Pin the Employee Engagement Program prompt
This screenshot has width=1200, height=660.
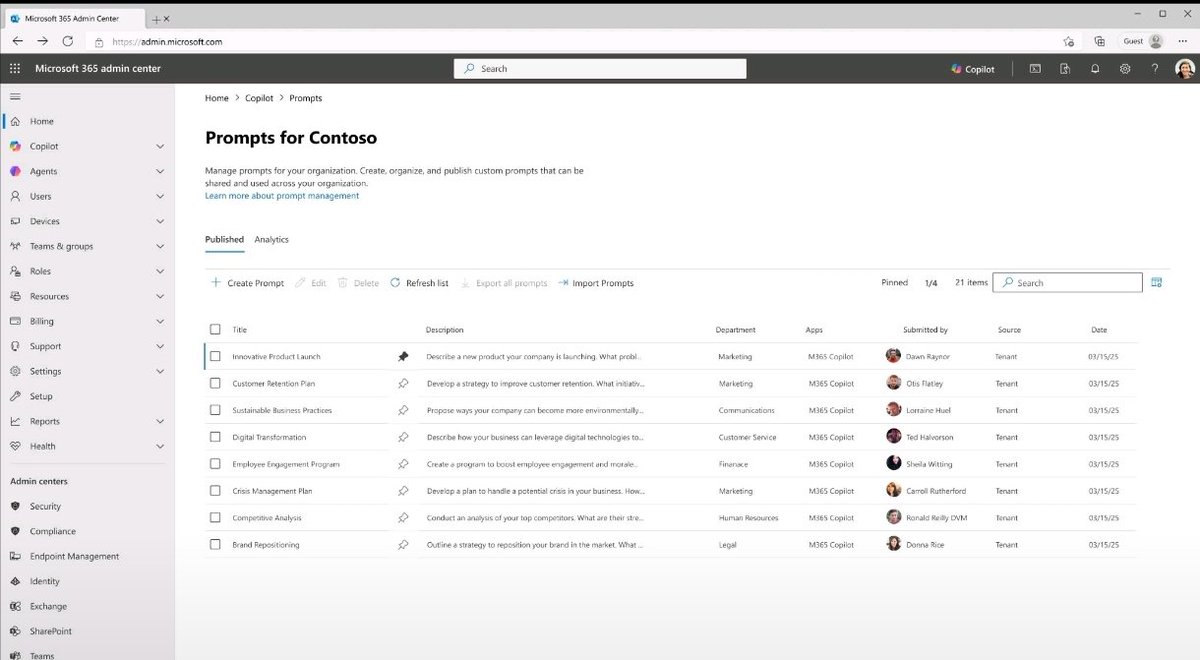pyautogui.click(x=403, y=464)
